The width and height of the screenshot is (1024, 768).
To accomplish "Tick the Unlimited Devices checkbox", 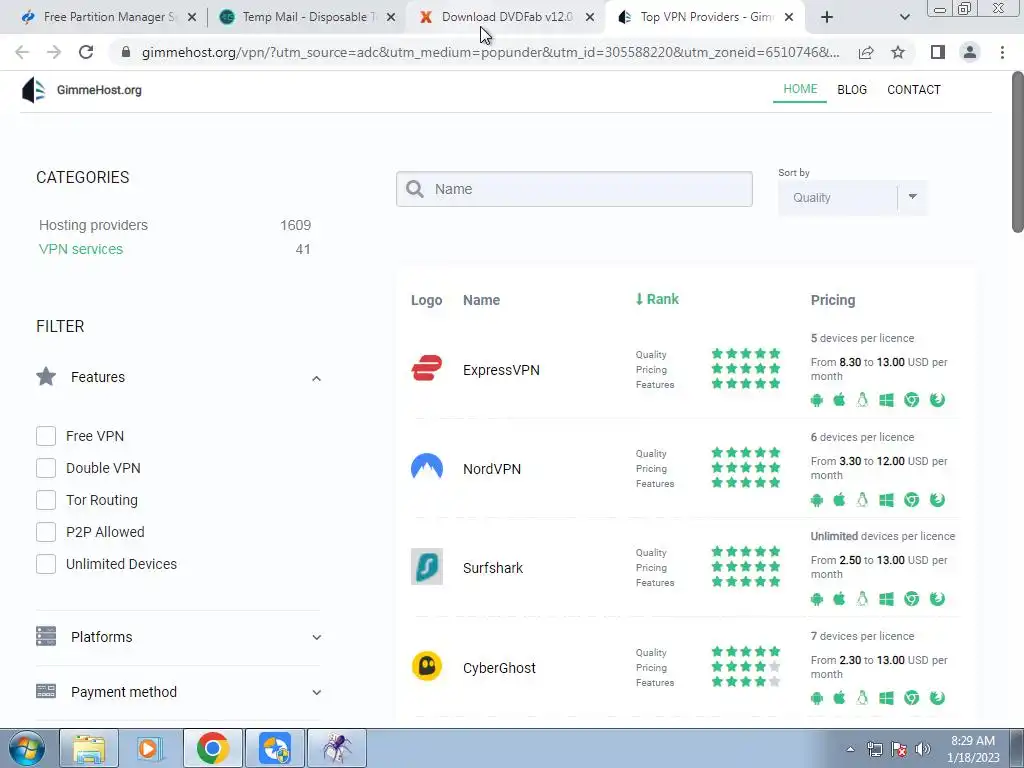I will [46, 564].
